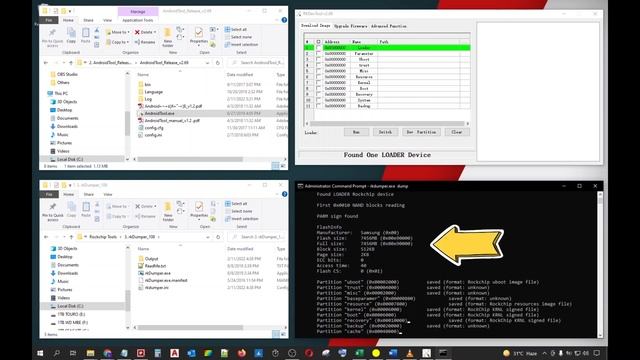Open the View tab in rkDumper Explorer
This screenshot has width=640, height=360.
[x=108, y=194]
